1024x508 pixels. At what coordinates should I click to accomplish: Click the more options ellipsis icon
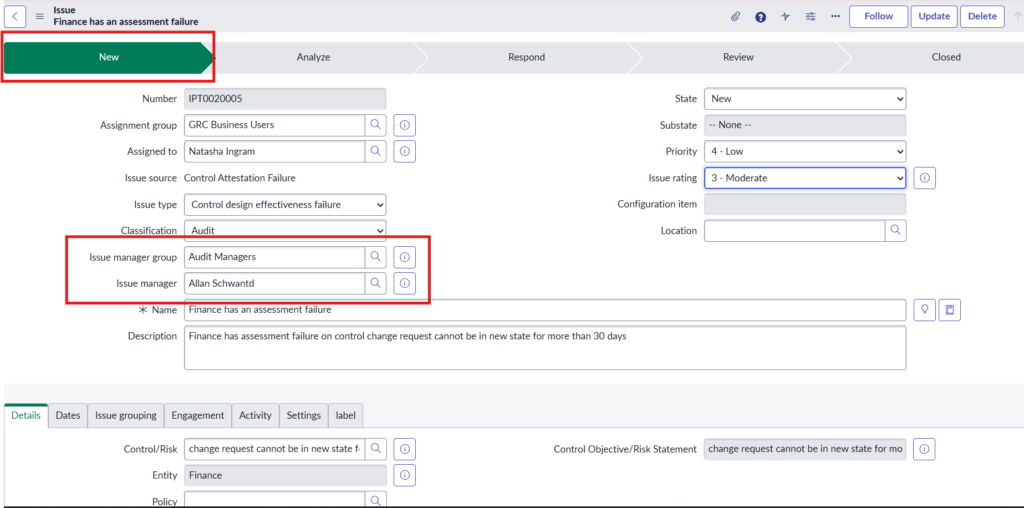(x=835, y=16)
